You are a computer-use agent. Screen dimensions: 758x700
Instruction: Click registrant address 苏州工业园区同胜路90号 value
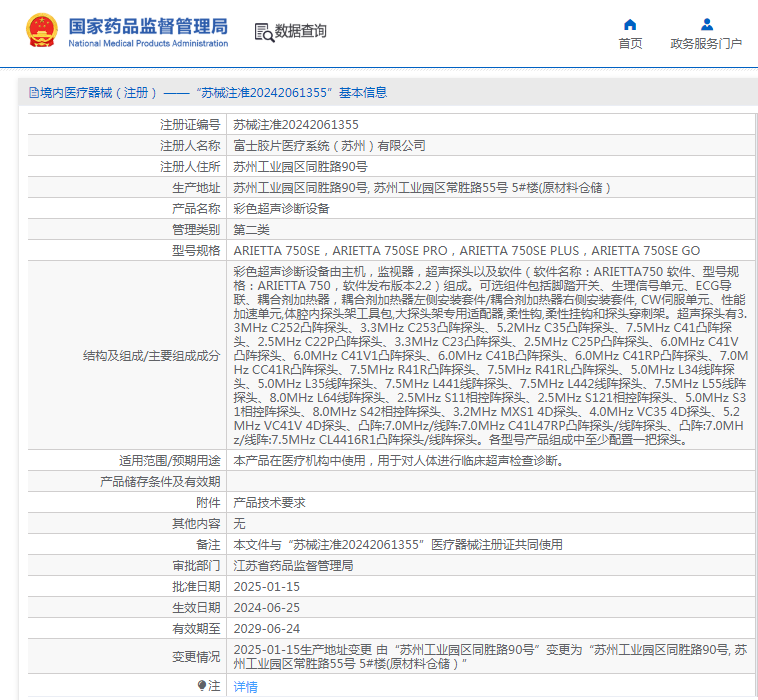pyautogui.click(x=300, y=167)
